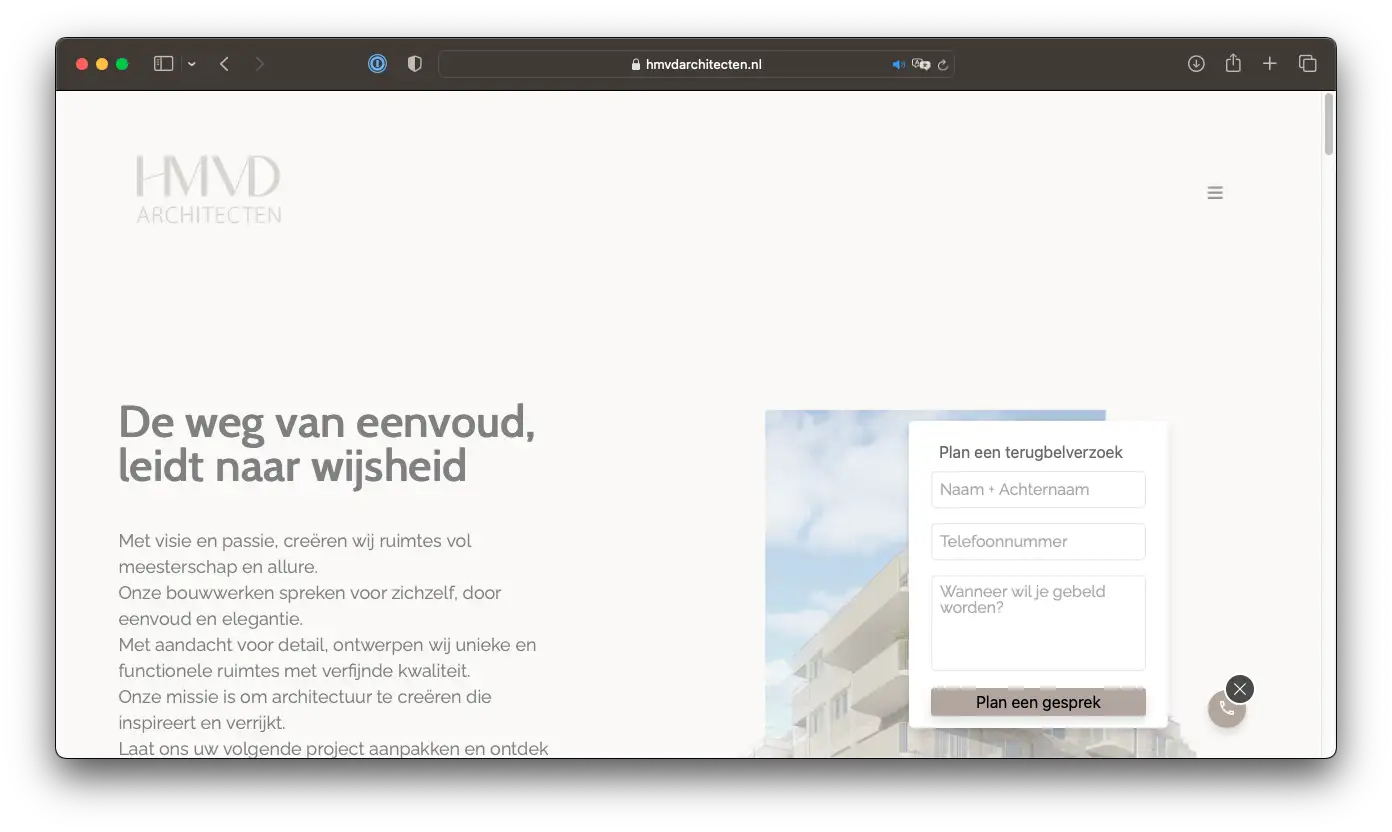Click the hmvdarchitecten.nl address bar
The width and height of the screenshot is (1392, 832).
tap(696, 64)
